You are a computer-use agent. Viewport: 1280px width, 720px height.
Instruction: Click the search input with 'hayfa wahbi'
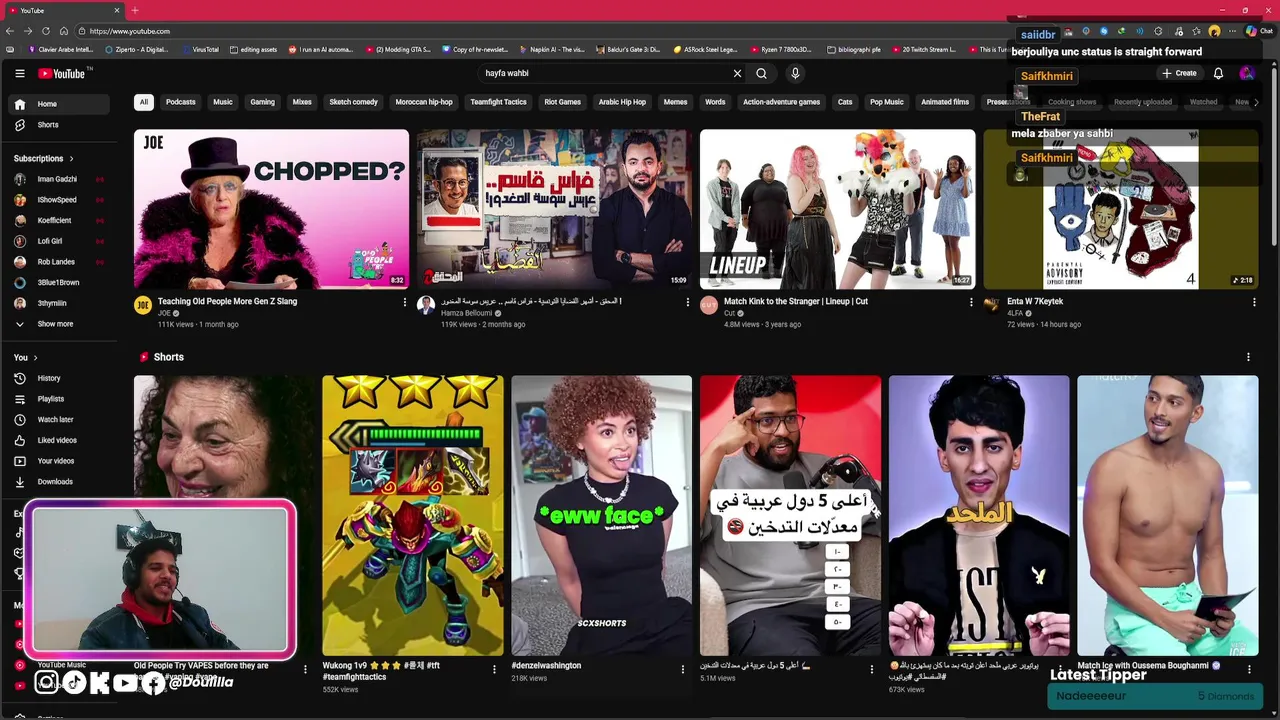tap(605, 73)
